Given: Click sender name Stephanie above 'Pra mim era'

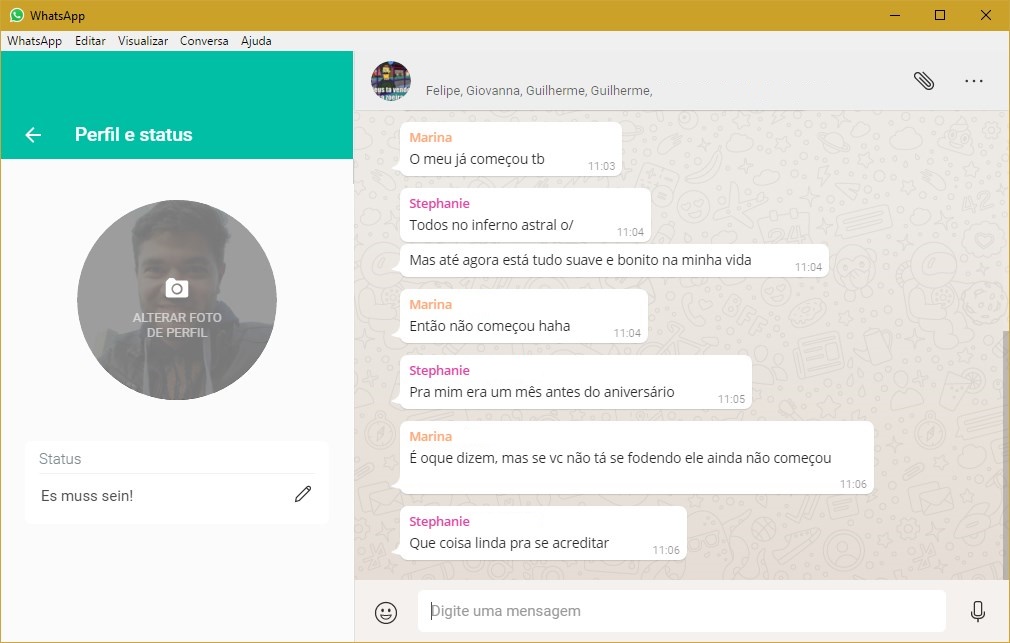Looking at the screenshot, I should coord(439,370).
